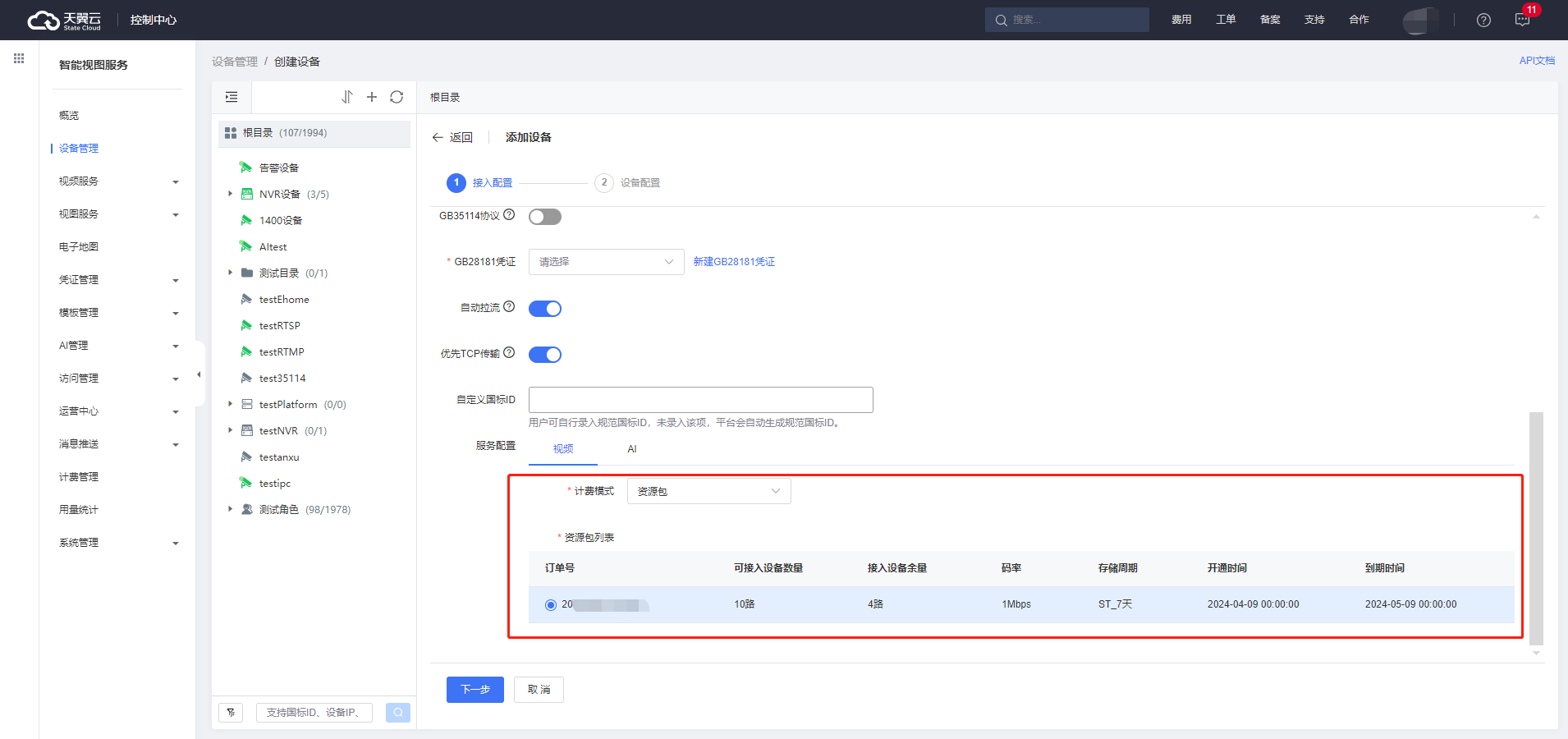Refresh the device tree
The width and height of the screenshot is (1568, 739).
[x=397, y=97]
